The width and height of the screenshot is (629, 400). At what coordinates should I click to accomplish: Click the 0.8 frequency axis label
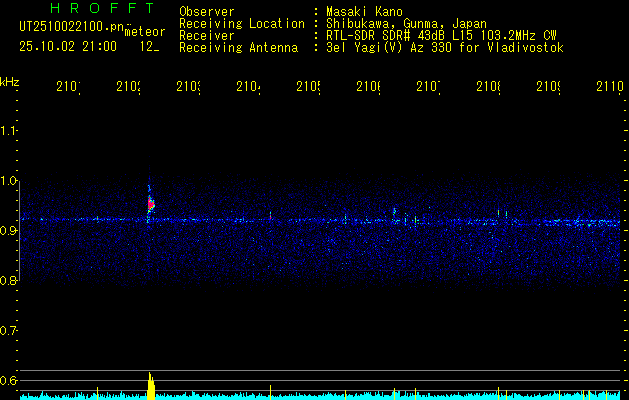click(x=8, y=280)
